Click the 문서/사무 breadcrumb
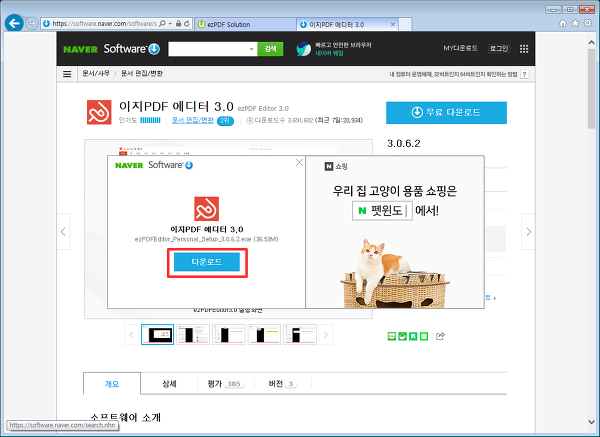Screen dimensions: 600x437 (x=96, y=73)
